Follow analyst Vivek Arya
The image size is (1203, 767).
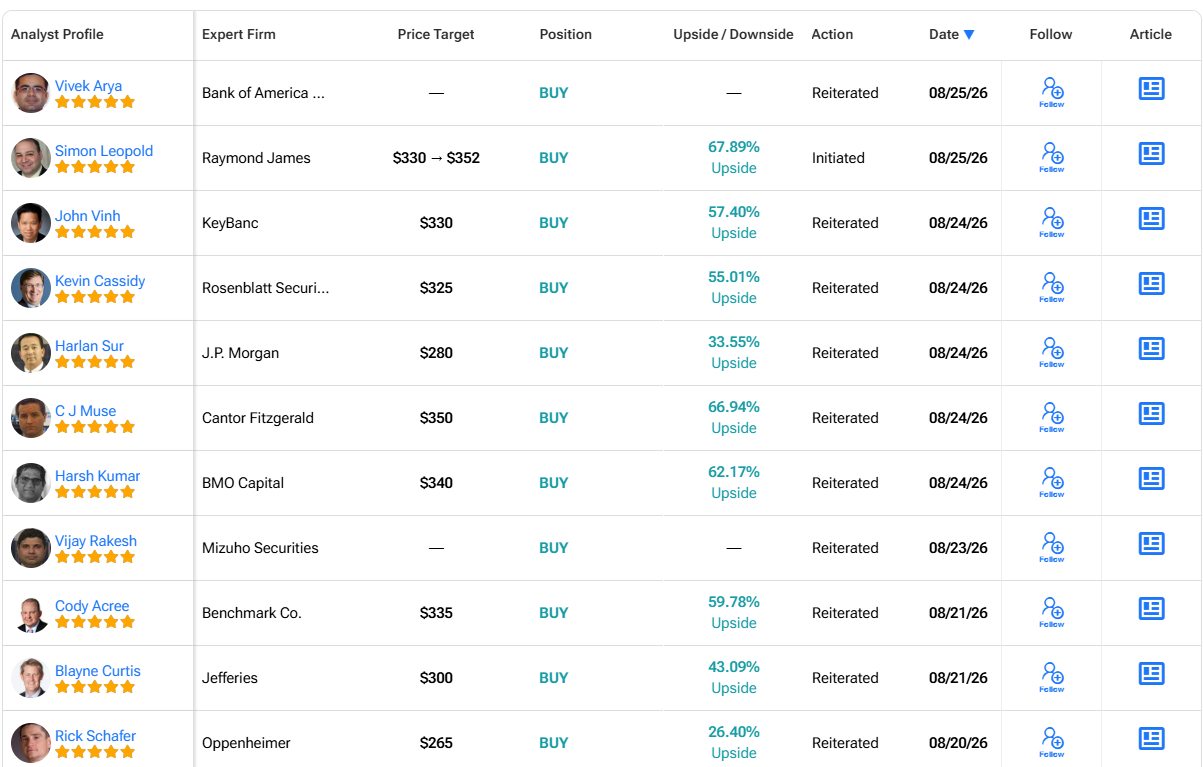tap(1052, 92)
